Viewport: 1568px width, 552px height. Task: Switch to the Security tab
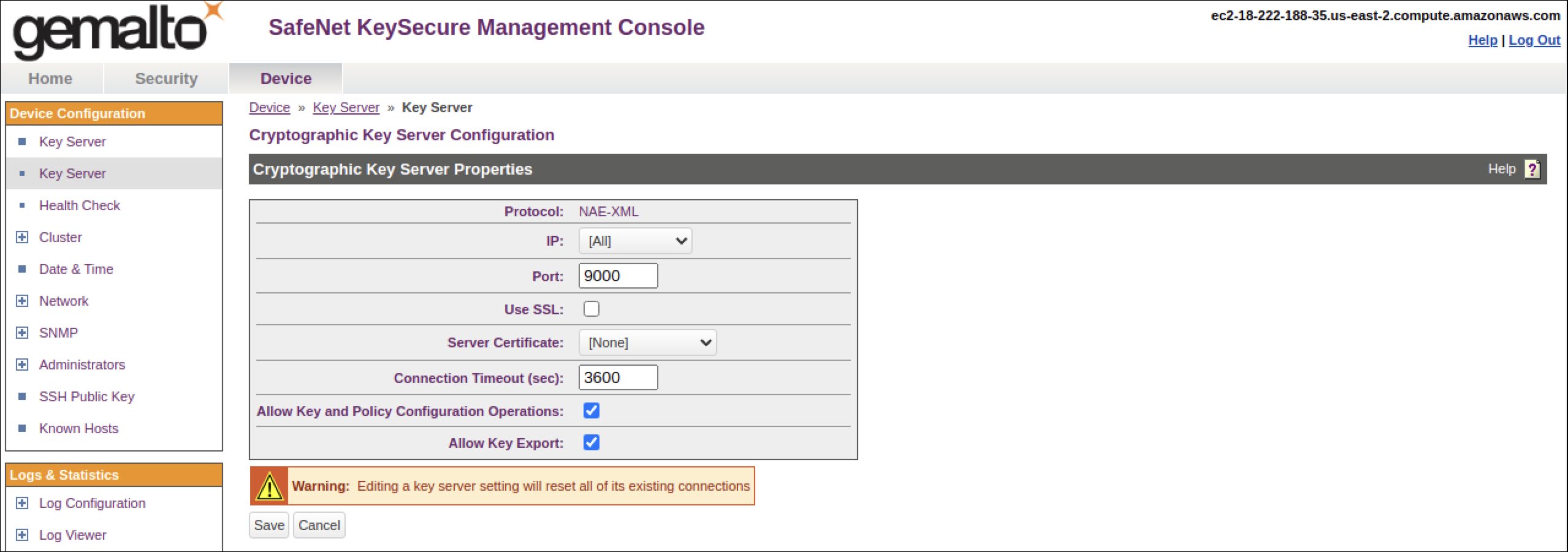click(x=166, y=78)
